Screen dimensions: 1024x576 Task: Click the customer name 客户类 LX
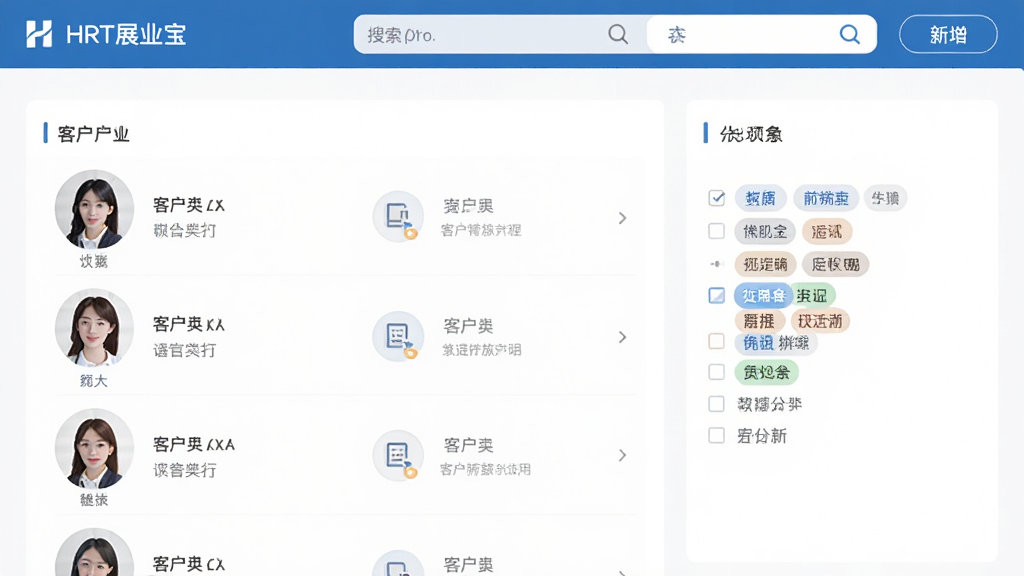(189, 205)
